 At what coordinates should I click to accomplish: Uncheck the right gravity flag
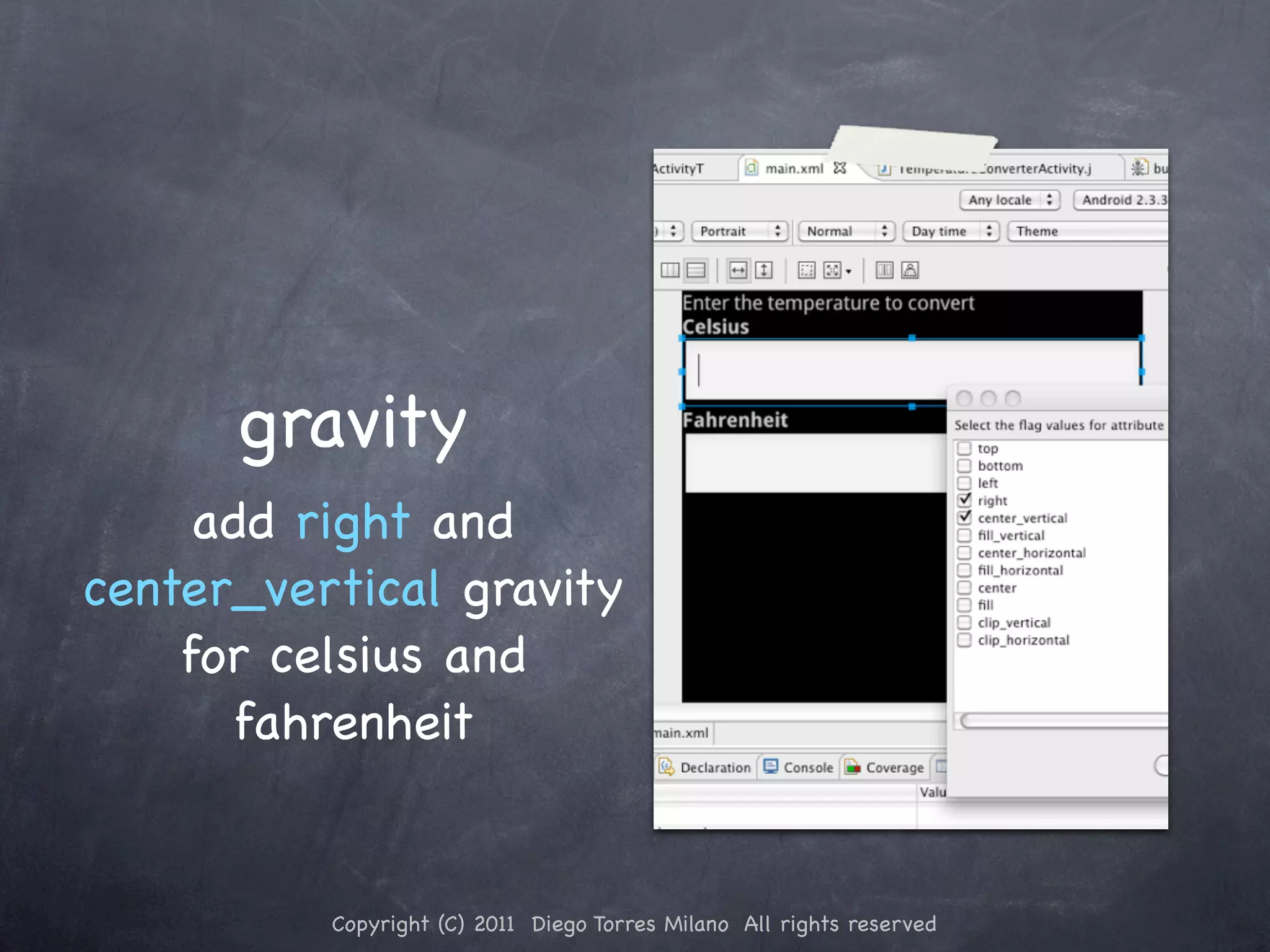coord(964,500)
